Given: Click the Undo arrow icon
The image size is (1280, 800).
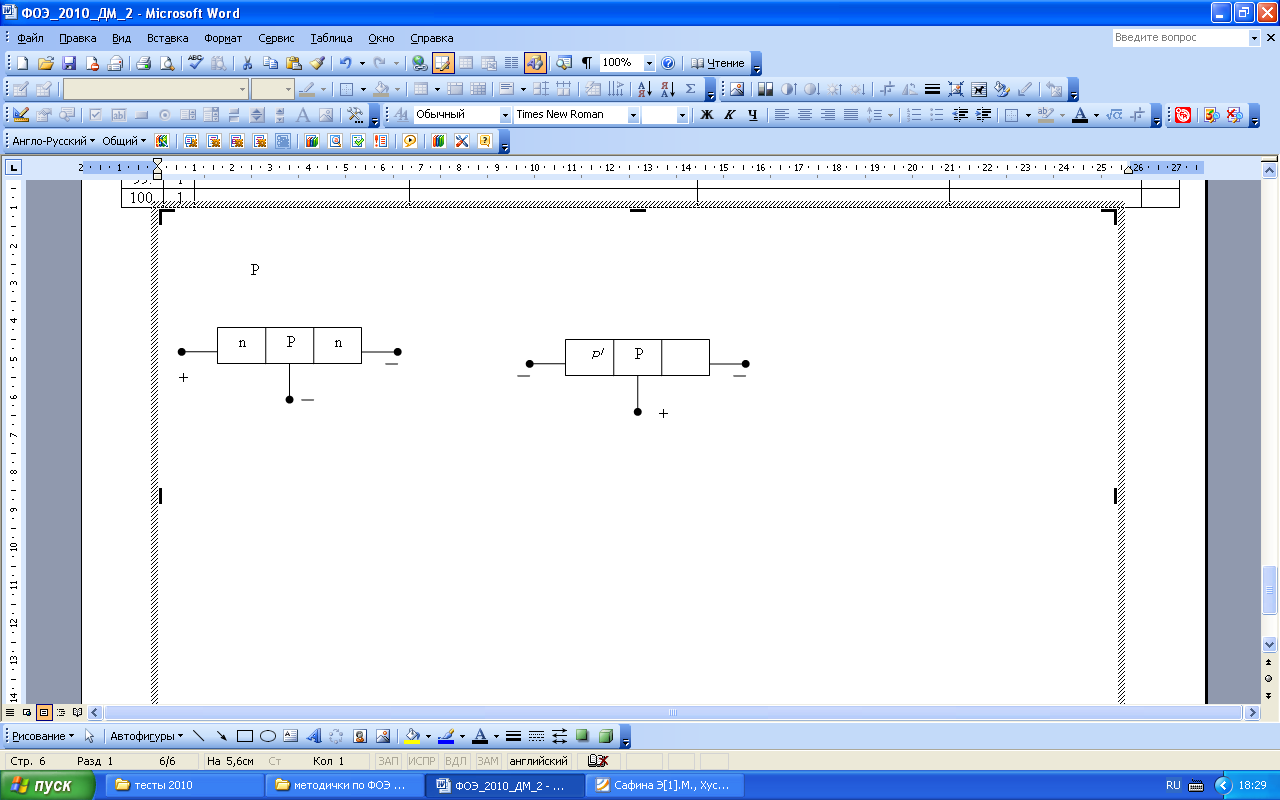Looking at the screenshot, I should point(345,63).
